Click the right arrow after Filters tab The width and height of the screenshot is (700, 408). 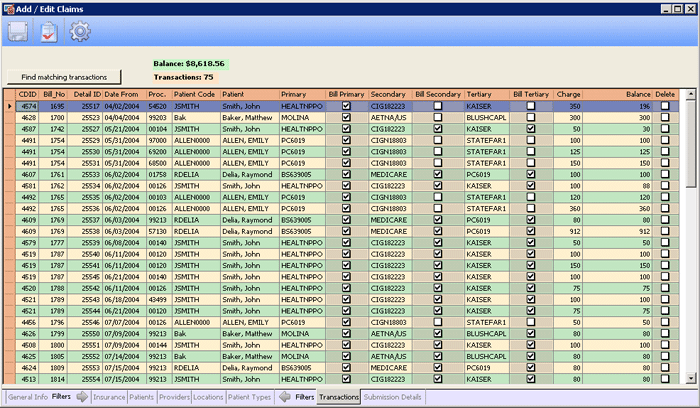coord(82,397)
